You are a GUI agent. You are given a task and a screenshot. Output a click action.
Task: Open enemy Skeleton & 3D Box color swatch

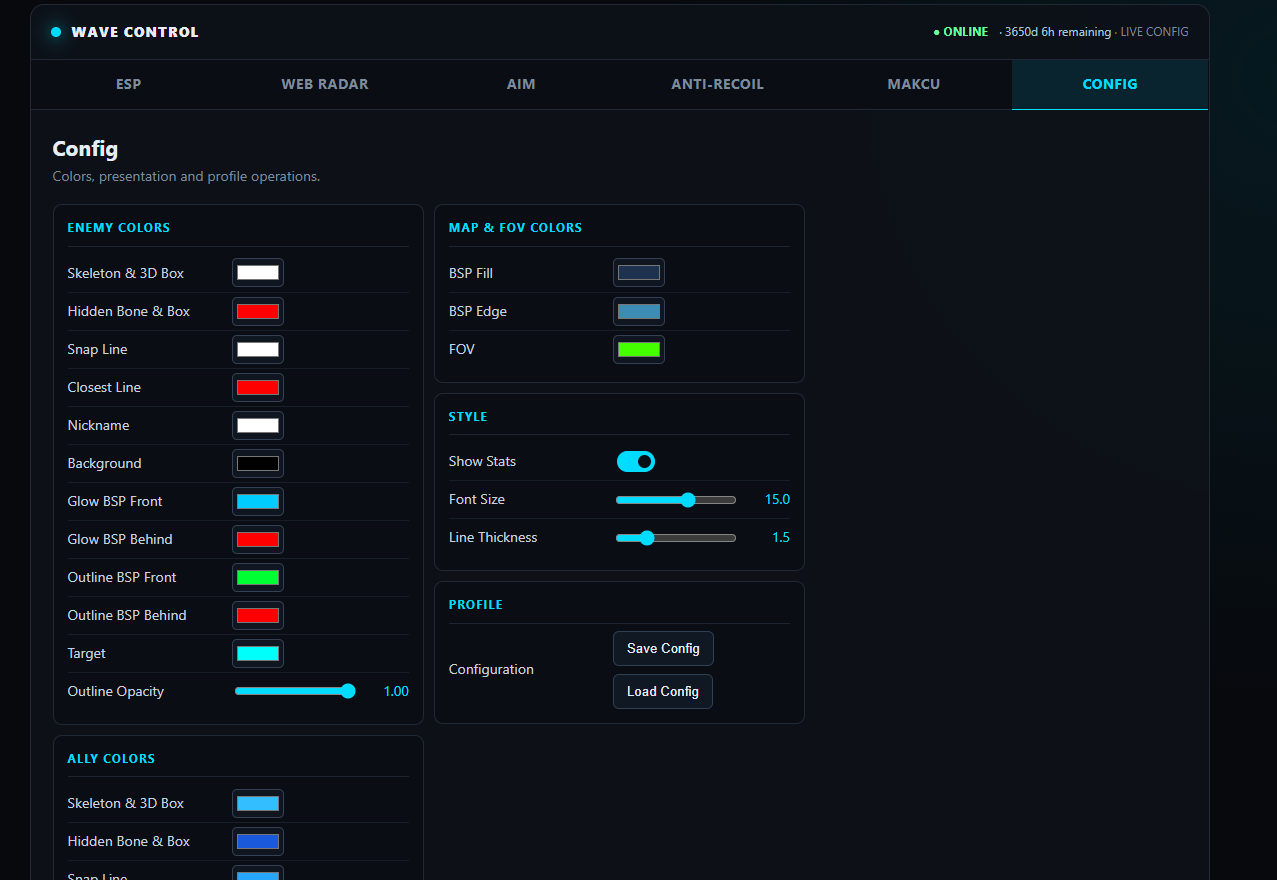pyautogui.click(x=258, y=273)
